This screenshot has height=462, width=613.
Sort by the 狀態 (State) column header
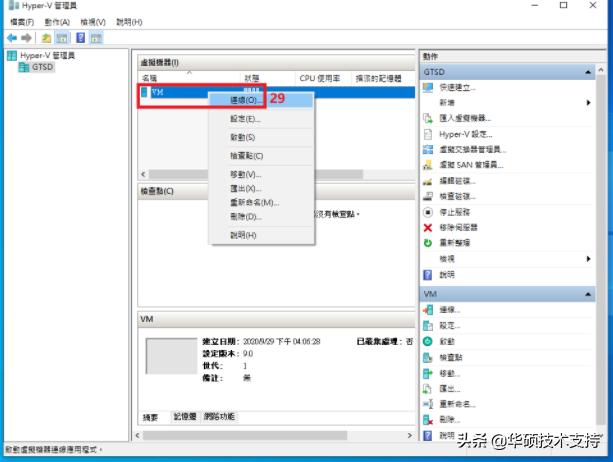pyautogui.click(x=268, y=79)
